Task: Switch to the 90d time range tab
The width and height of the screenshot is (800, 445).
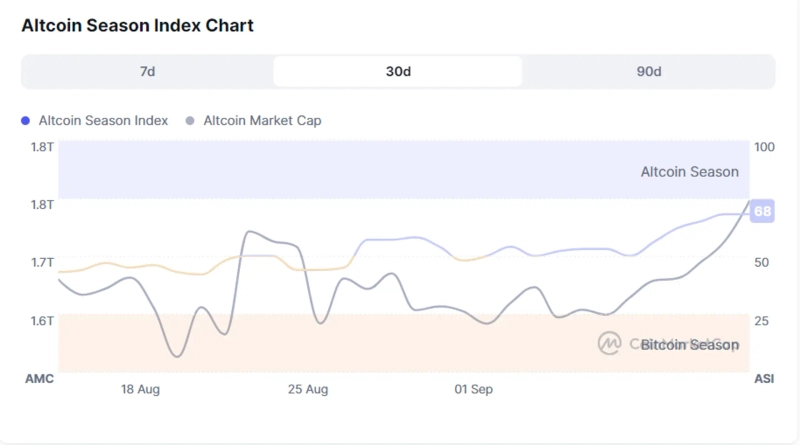Action: 648,72
